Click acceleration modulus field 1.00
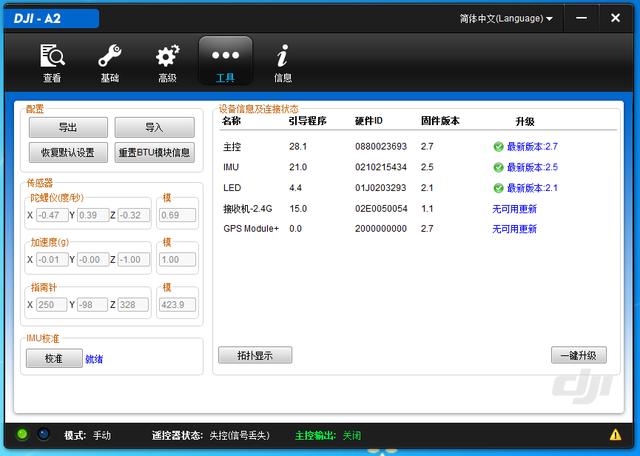 point(178,260)
